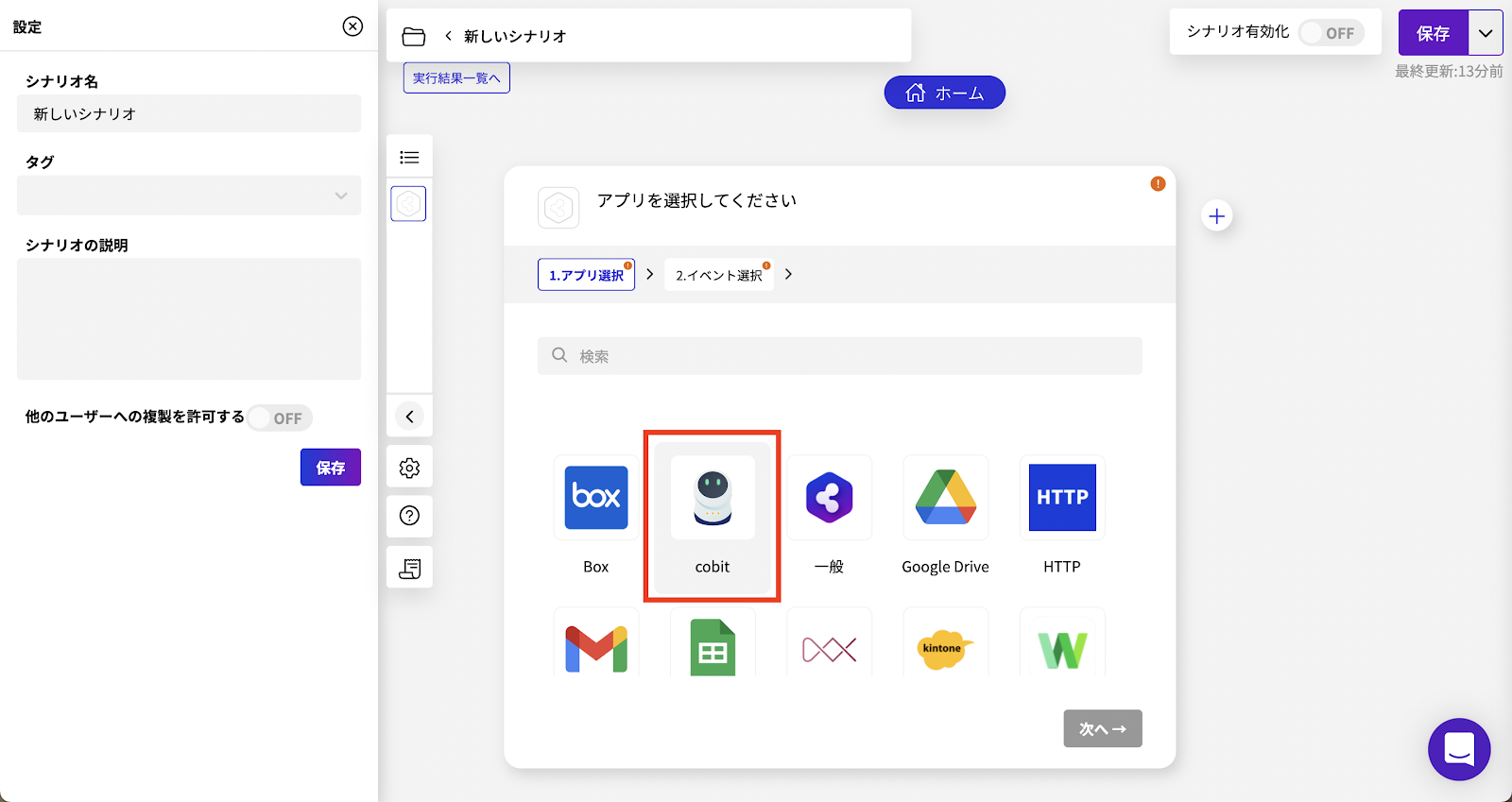
Task: Click the アプリを選択してください heading
Action: pos(696,200)
